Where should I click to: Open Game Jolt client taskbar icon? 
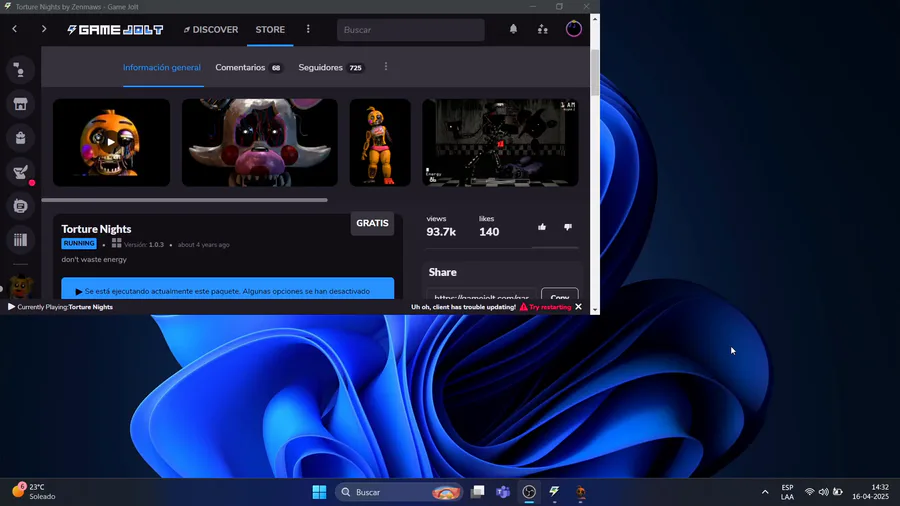pyautogui.click(x=554, y=492)
